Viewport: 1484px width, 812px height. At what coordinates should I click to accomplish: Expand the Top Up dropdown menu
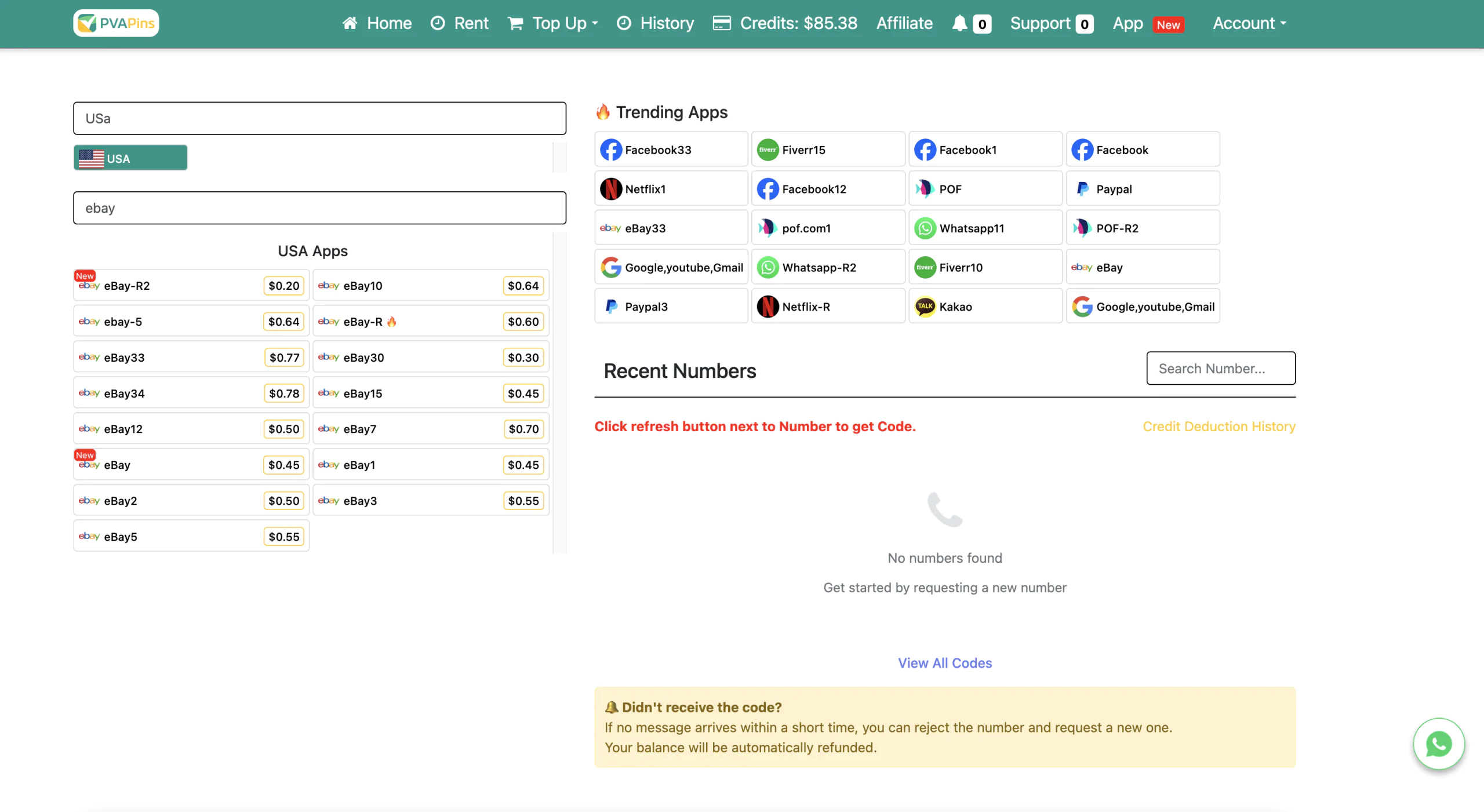553,23
